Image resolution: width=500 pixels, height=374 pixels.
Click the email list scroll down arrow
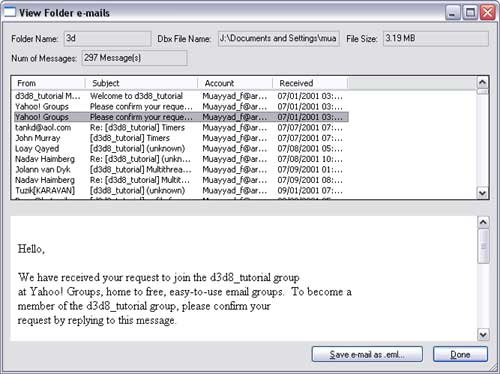tap(482, 193)
